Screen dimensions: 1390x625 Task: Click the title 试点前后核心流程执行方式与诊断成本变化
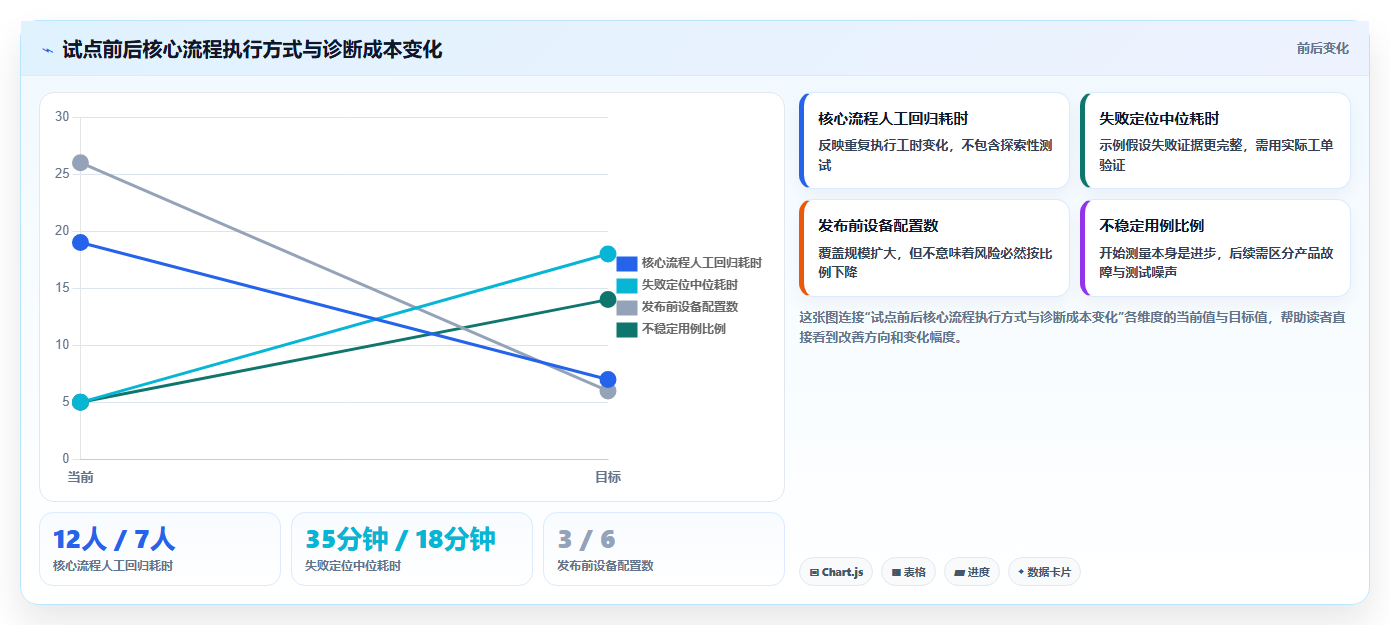[x=252, y=49]
